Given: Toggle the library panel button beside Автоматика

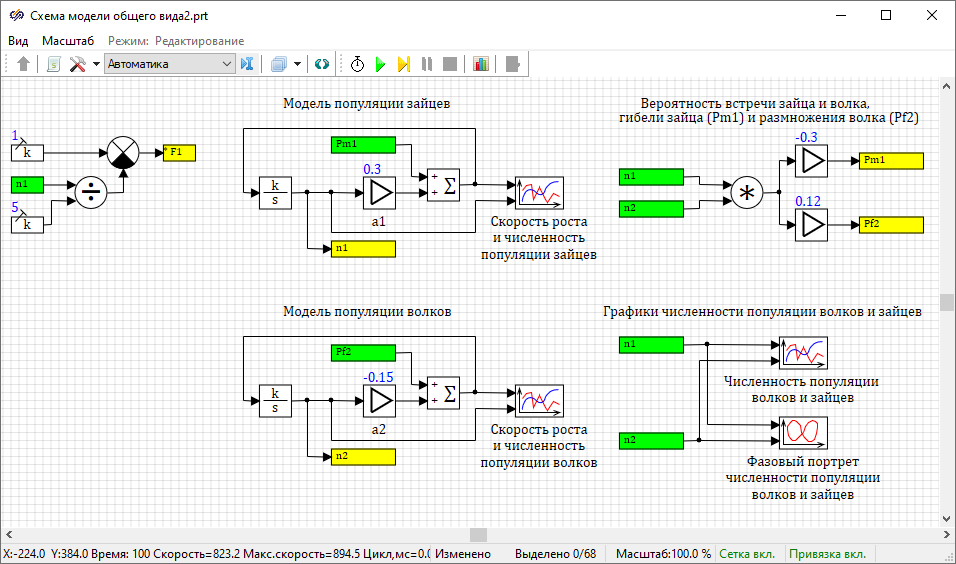Looking at the screenshot, I should click(x=247, y=64).
